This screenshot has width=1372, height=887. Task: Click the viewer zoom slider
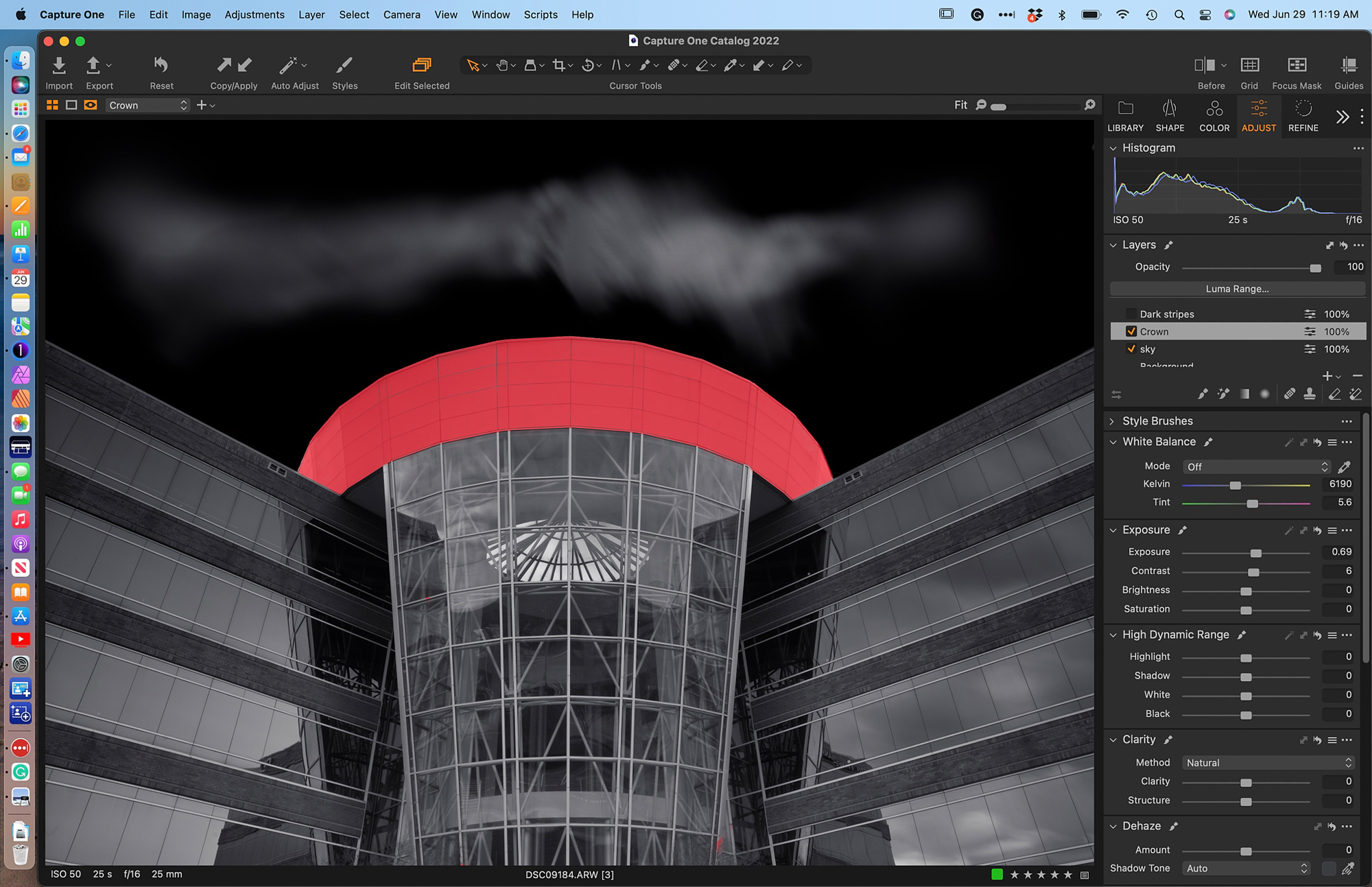[1035, 106]
